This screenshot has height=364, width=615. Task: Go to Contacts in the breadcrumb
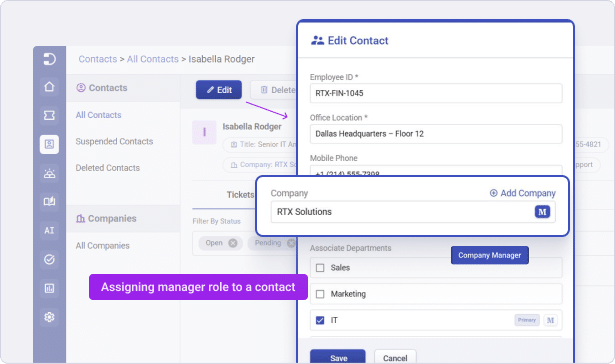[98, 59]
